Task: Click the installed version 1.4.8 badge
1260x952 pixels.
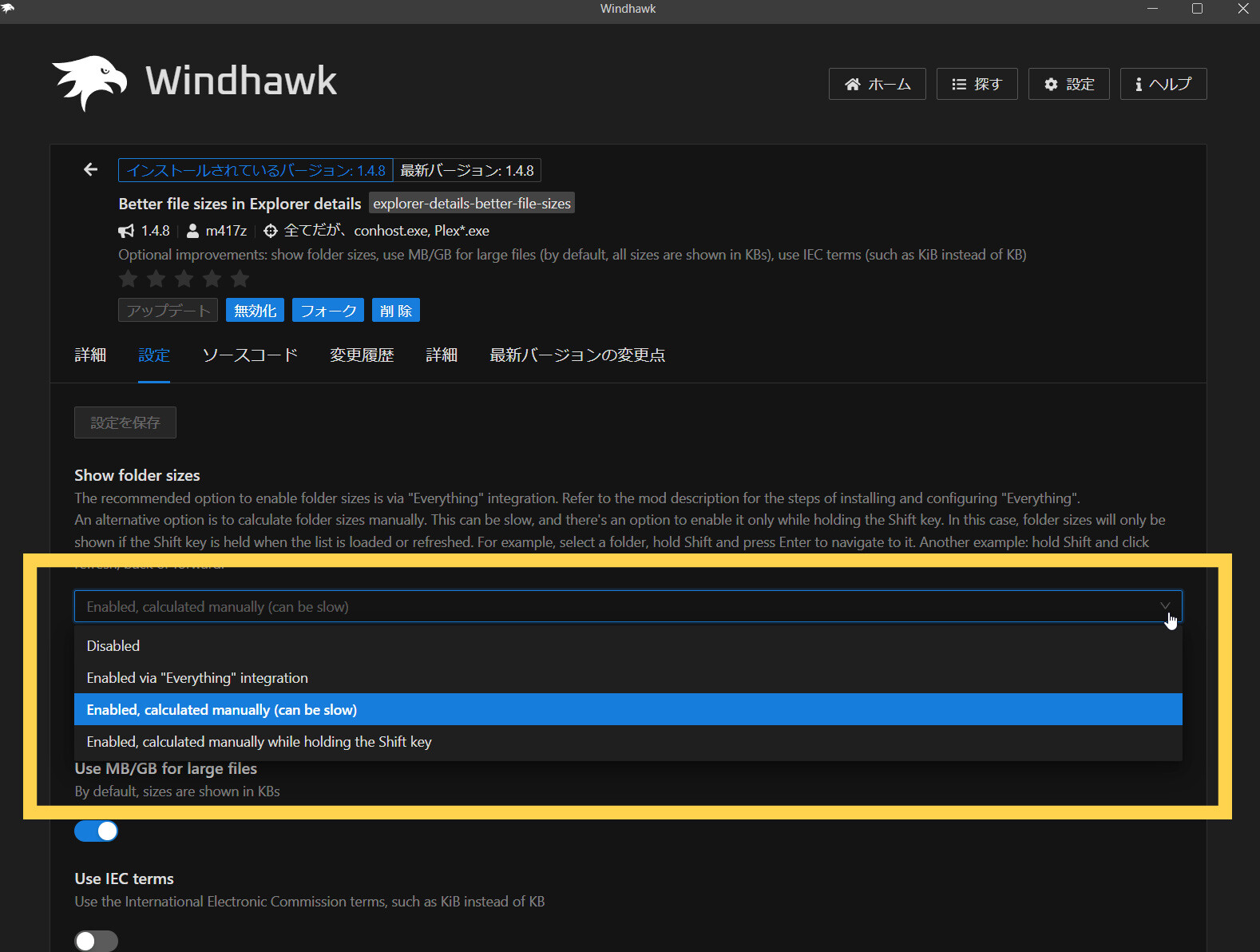Action: (256, 170)
